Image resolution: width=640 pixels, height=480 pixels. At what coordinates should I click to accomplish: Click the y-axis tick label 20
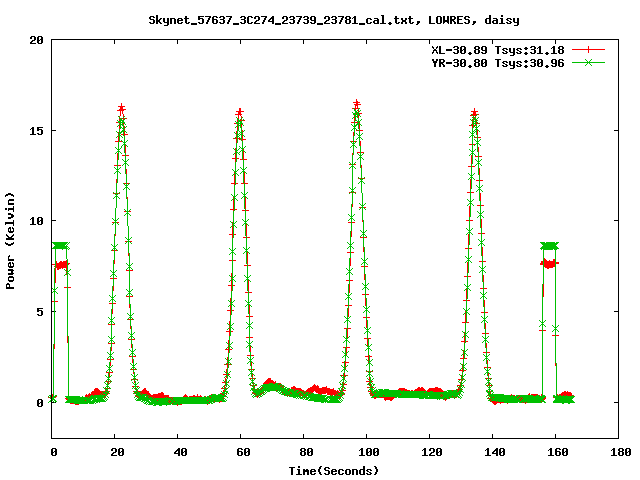pyautogui.click(x=36, y=40)
